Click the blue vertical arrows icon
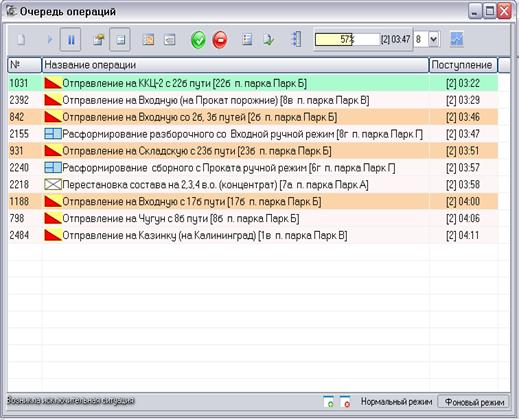Viewport: 519px width, 420px height. [x=296, y=39]
